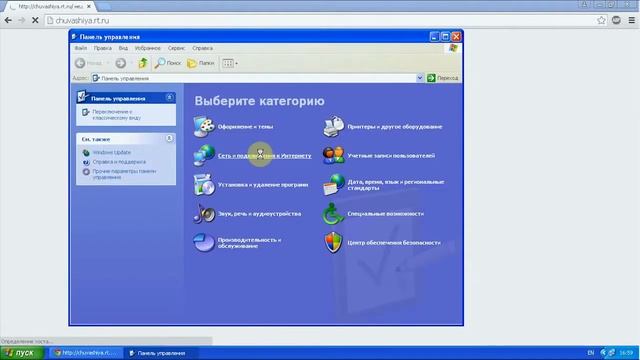Viewport: 640px width, 360px height.
Task: Click the browser extension icon beside star
Action: (x=616, y=20)
